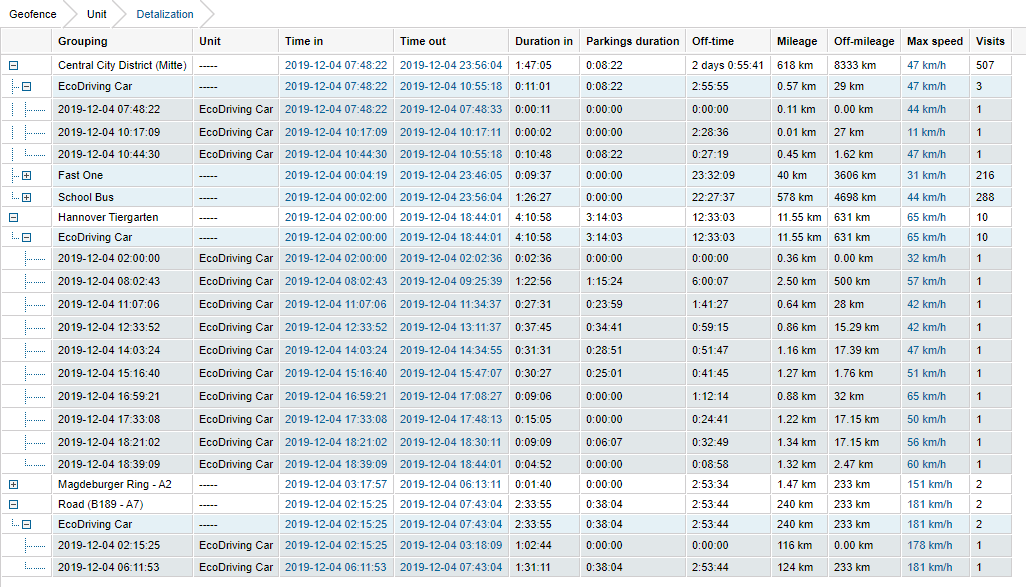Collapse EcoDriving Car under Central City District
The width and height of the screenshot is (1026, 587).
pos(27,87)
